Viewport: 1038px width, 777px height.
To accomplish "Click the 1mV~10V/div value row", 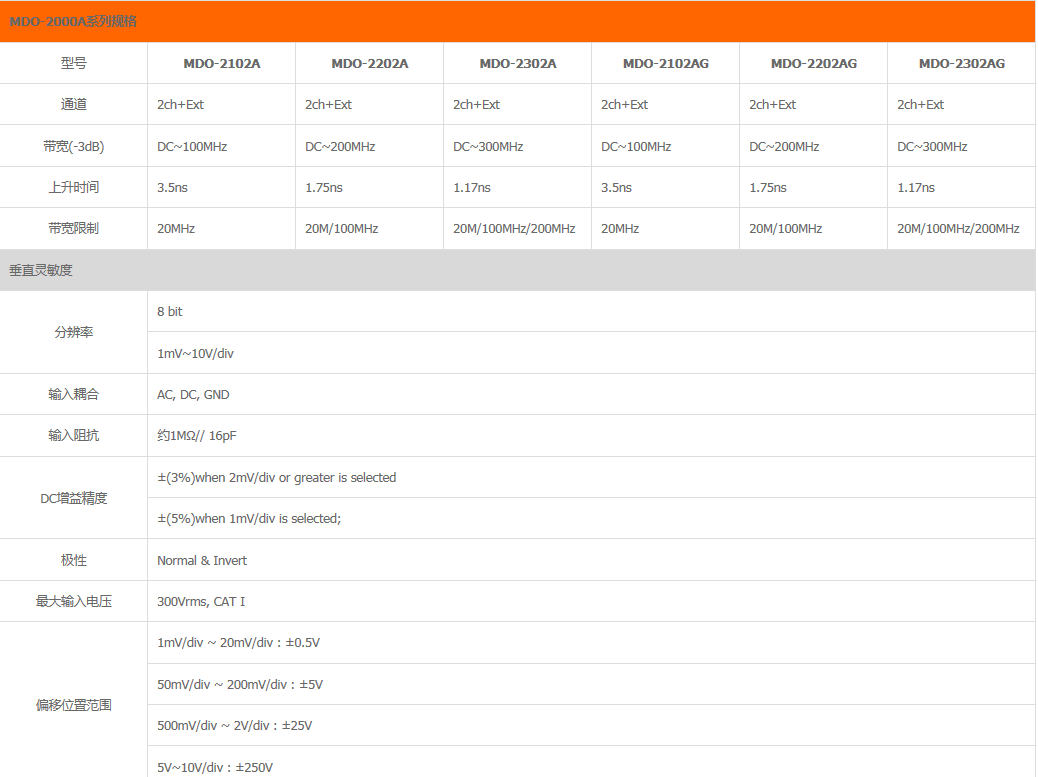I will point(195,353).
